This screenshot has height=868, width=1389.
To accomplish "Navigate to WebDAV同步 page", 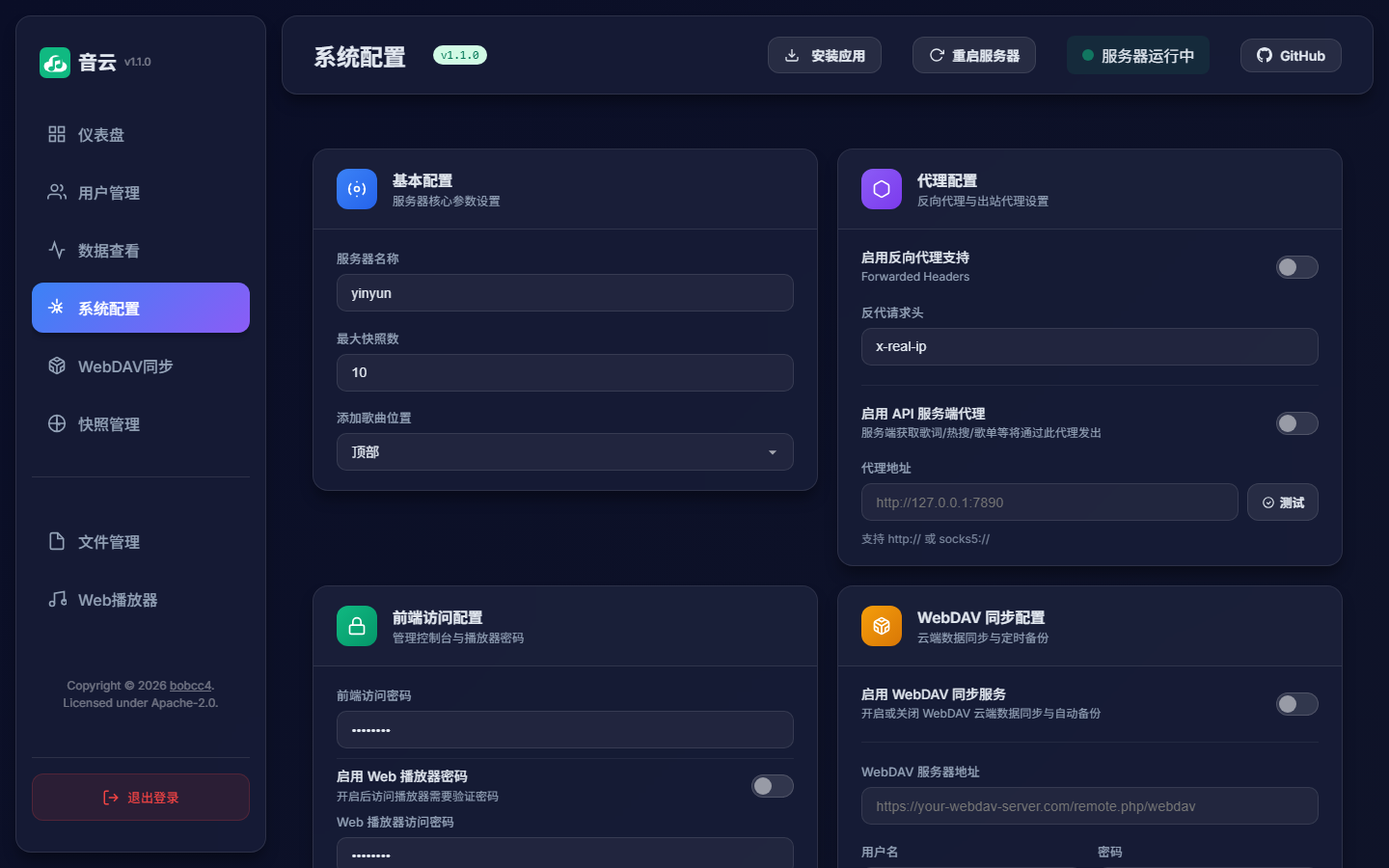I will [x=141, y=366].
